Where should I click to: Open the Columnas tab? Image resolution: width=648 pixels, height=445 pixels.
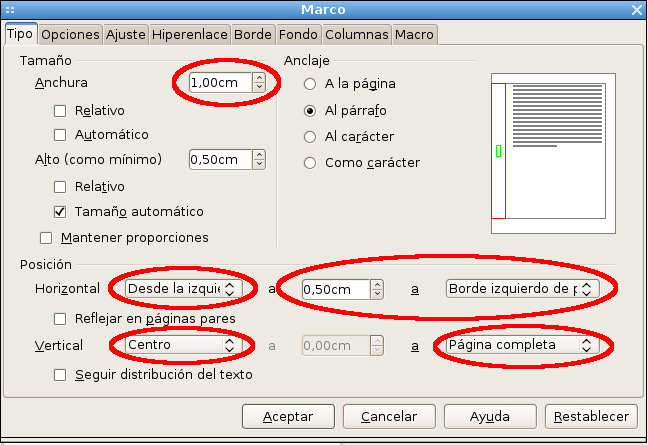point(357,34)
